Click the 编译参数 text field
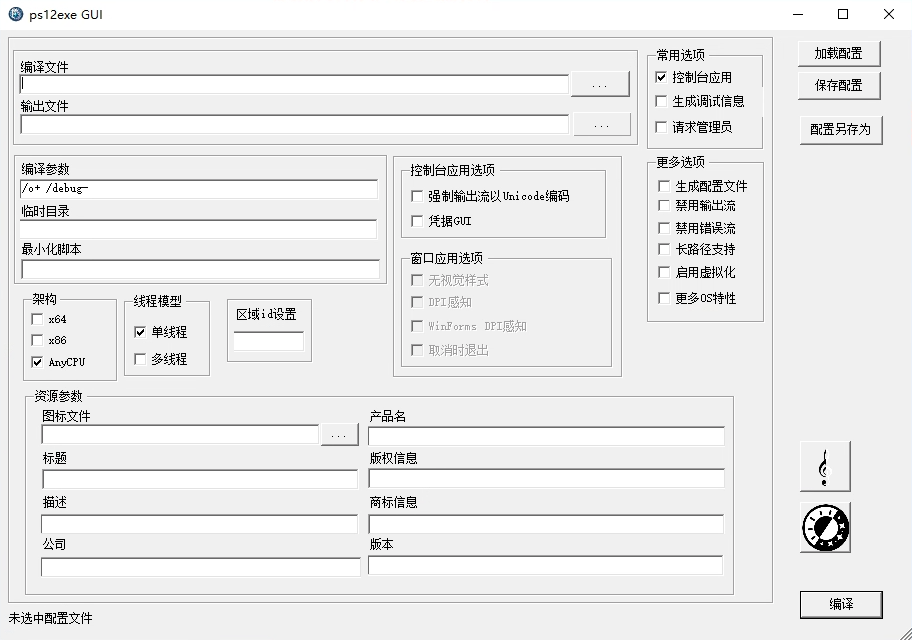Screen dimensions: 912x640 point(199,188)
